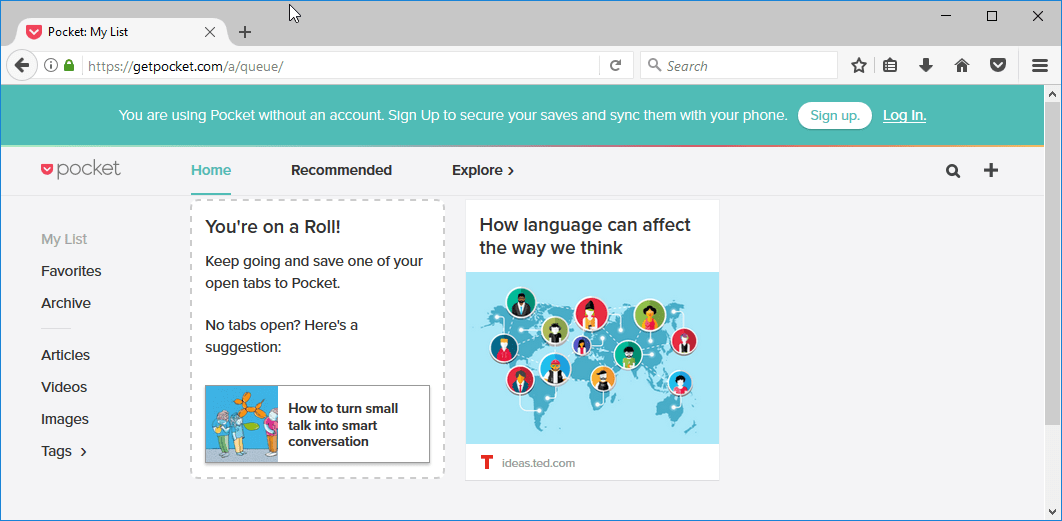This screenshot has height=521, width=1062.
Task: Show site information via the info icon
Action: coord(50,66)
